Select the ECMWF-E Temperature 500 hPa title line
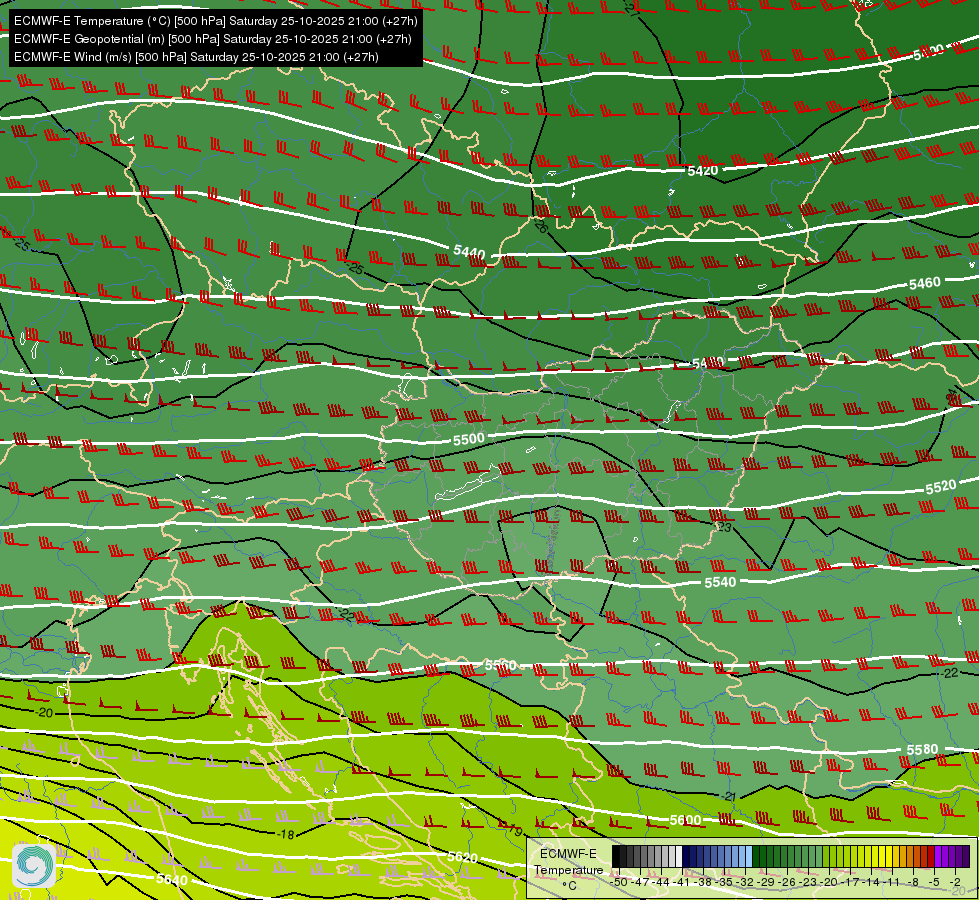The width and height of the screenshot is (979, 900). tap(215, 21)
